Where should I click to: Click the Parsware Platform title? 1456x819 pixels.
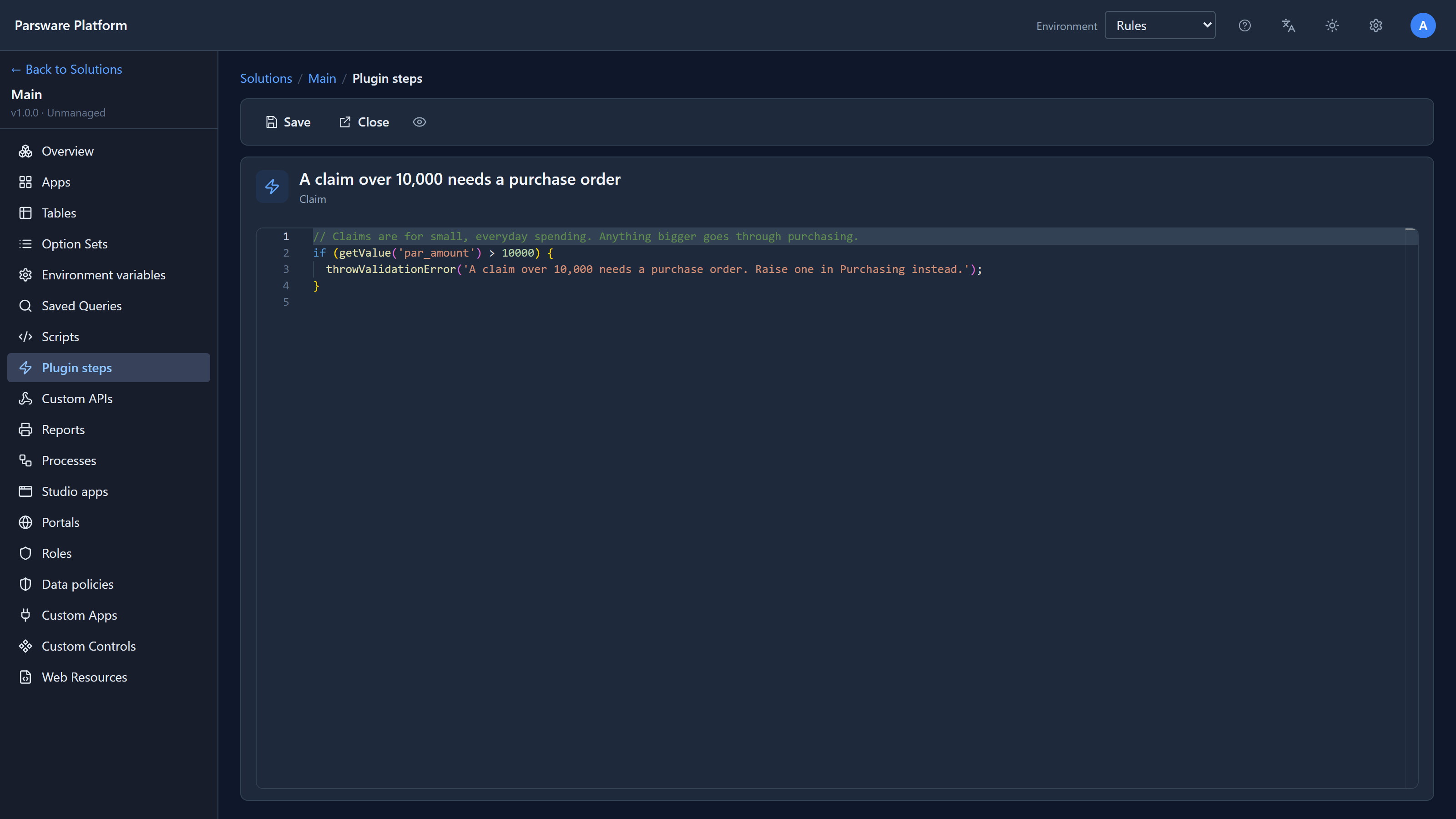[x=71, y=25]
